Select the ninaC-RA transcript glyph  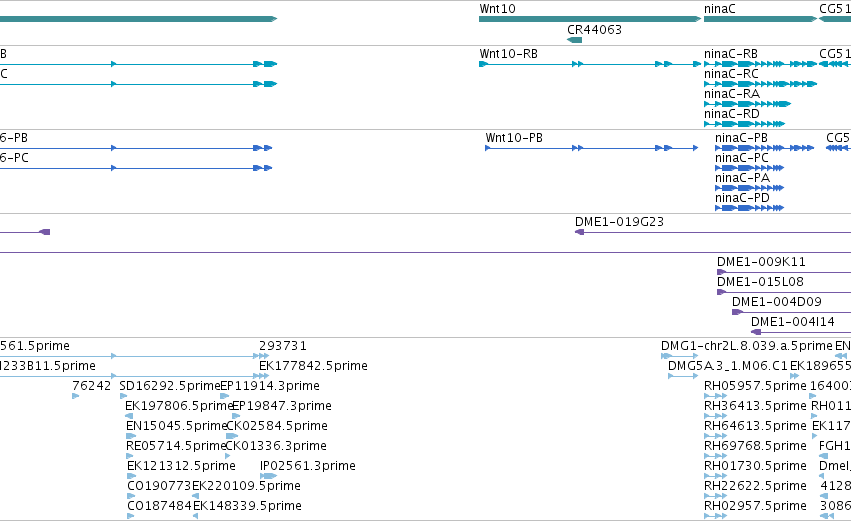pyautogui.click(x=747, y=104)
